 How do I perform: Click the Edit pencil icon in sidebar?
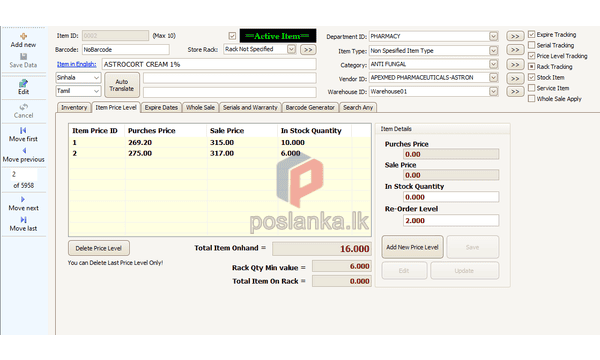[23, 83]
